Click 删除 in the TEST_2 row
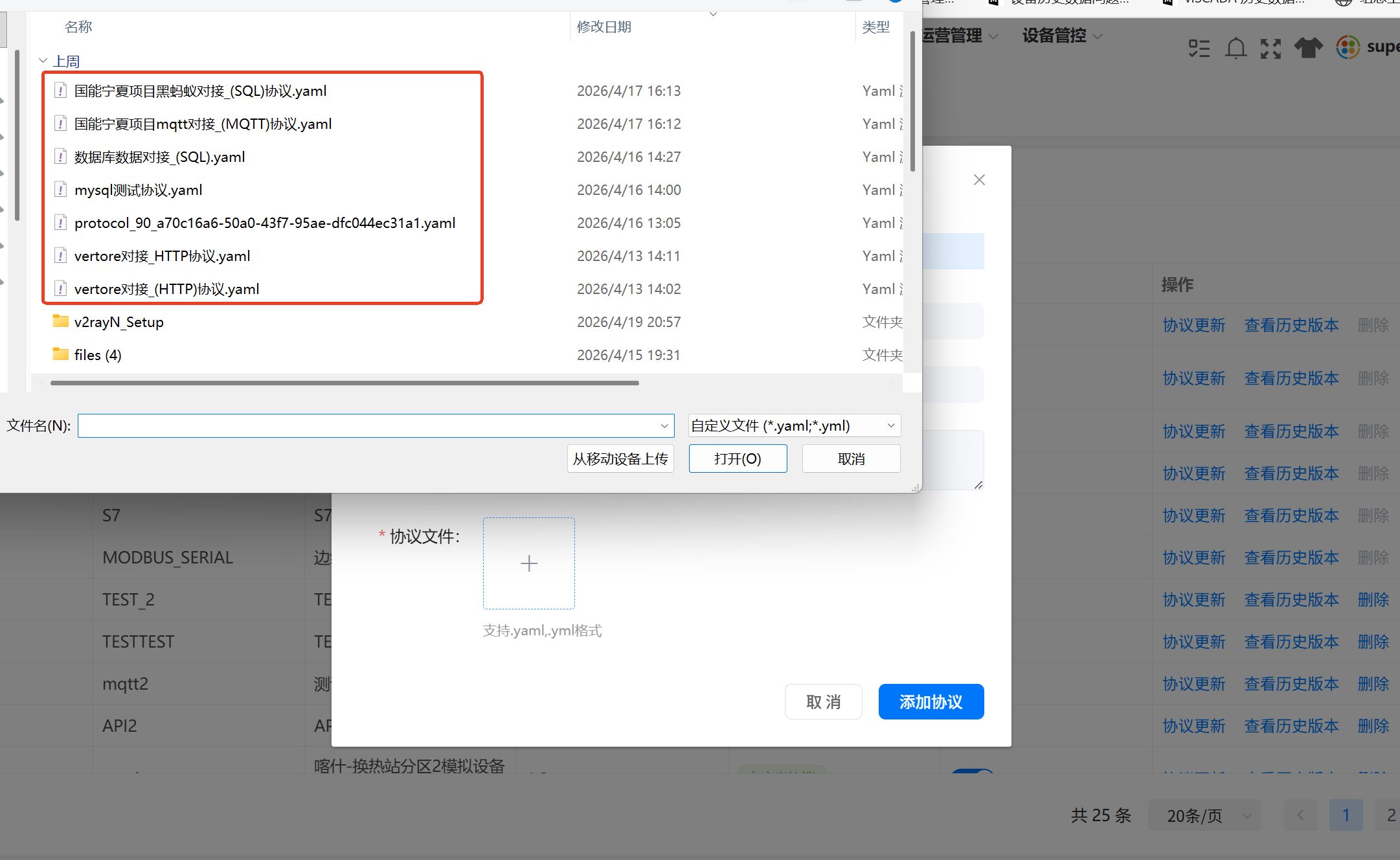Screen dimensions: 1400x860 1373,600
